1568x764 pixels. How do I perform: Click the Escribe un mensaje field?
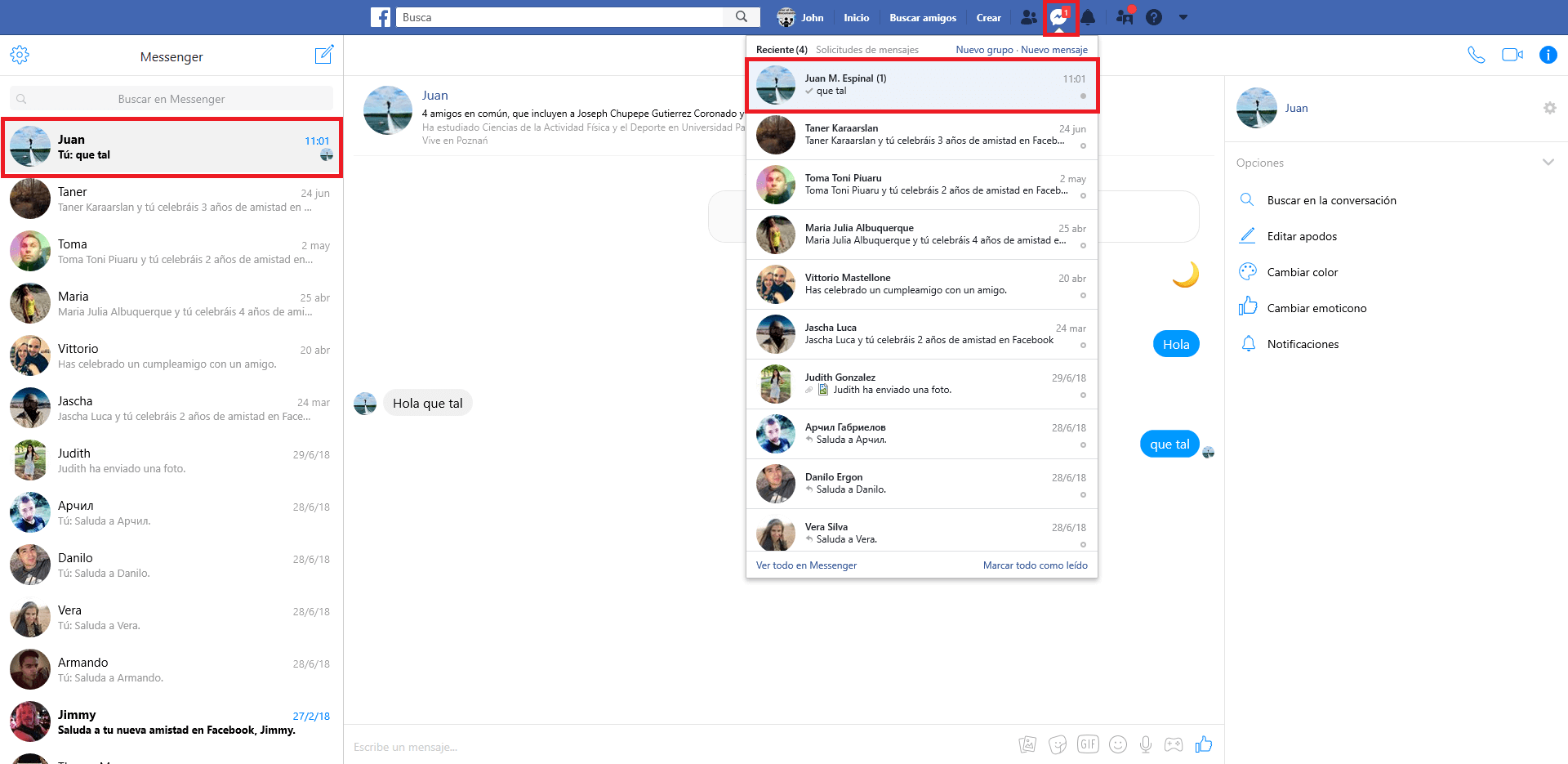pyautogui.click(x=678, y=747)
